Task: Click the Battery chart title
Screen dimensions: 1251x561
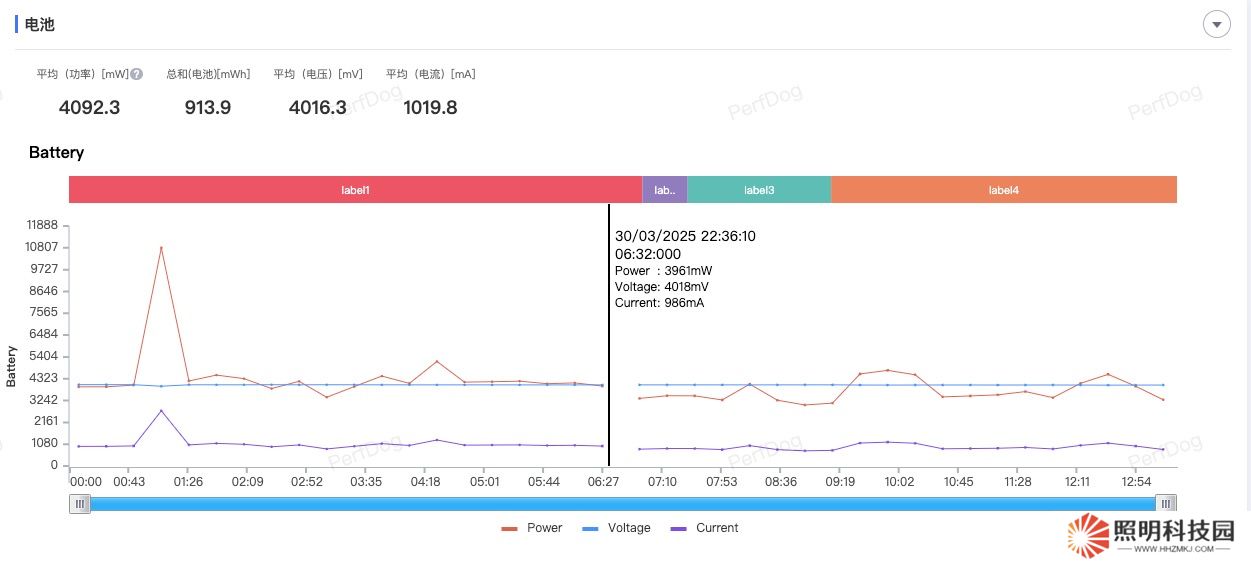Action: tap(56, 153)
